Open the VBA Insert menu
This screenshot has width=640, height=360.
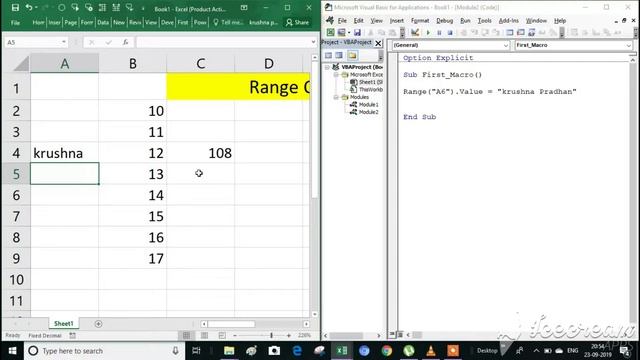pos(396,20)
